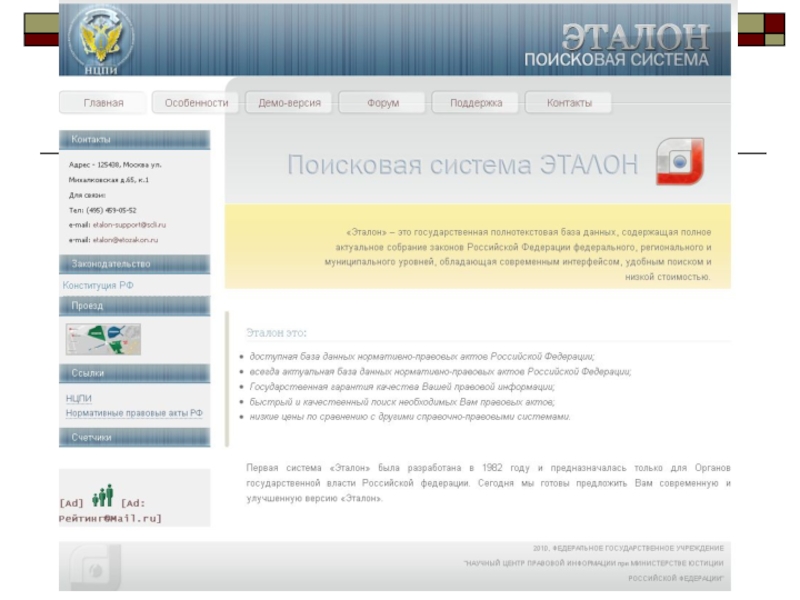The width and height of the screenshot is (800, 600).
Task: Open the Рейтинг@Mail.ru counter icon
Action: (103, 495)
